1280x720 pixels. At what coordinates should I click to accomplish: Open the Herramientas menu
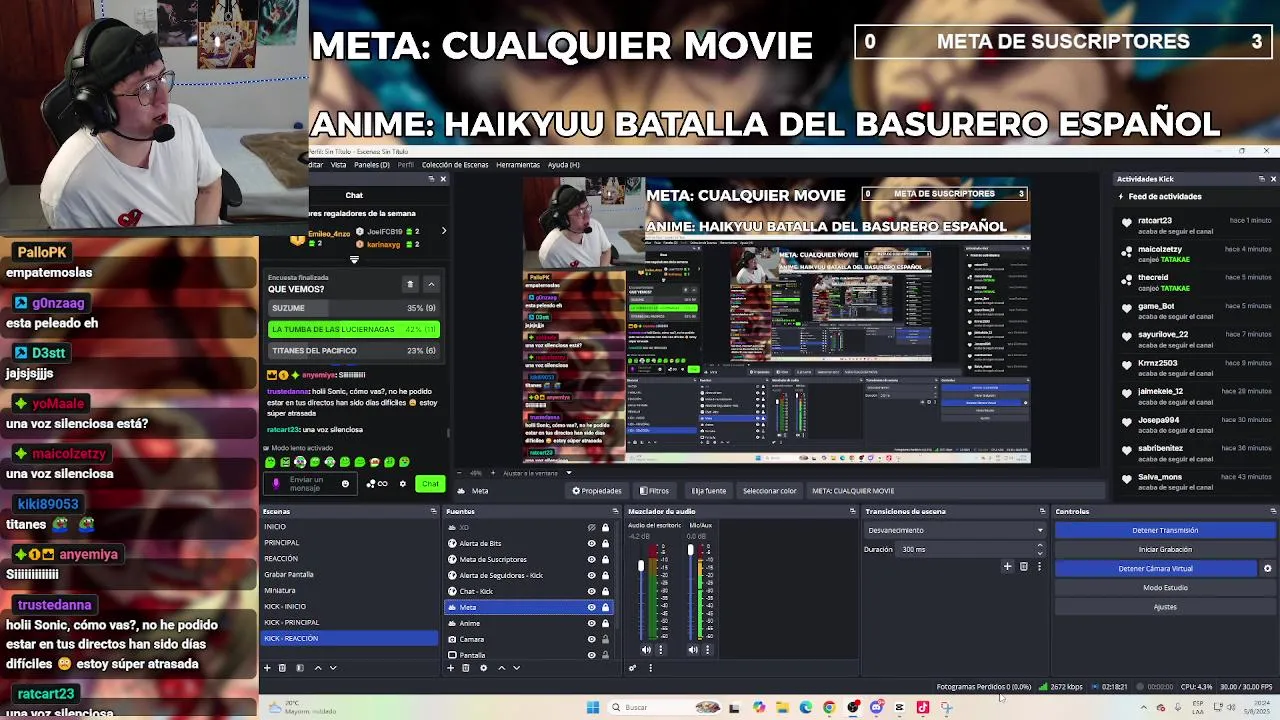pyautogui.click(x=518, y=165)
